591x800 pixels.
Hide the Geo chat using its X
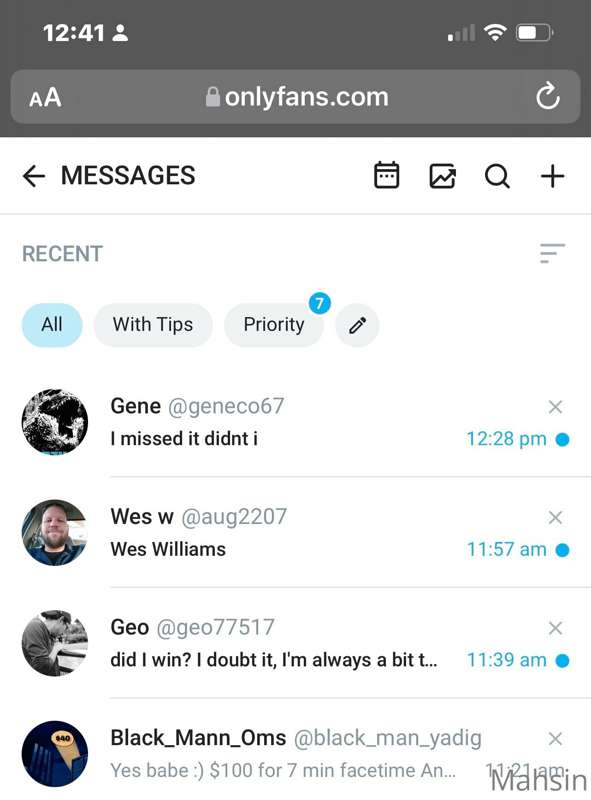coord(555,628)
